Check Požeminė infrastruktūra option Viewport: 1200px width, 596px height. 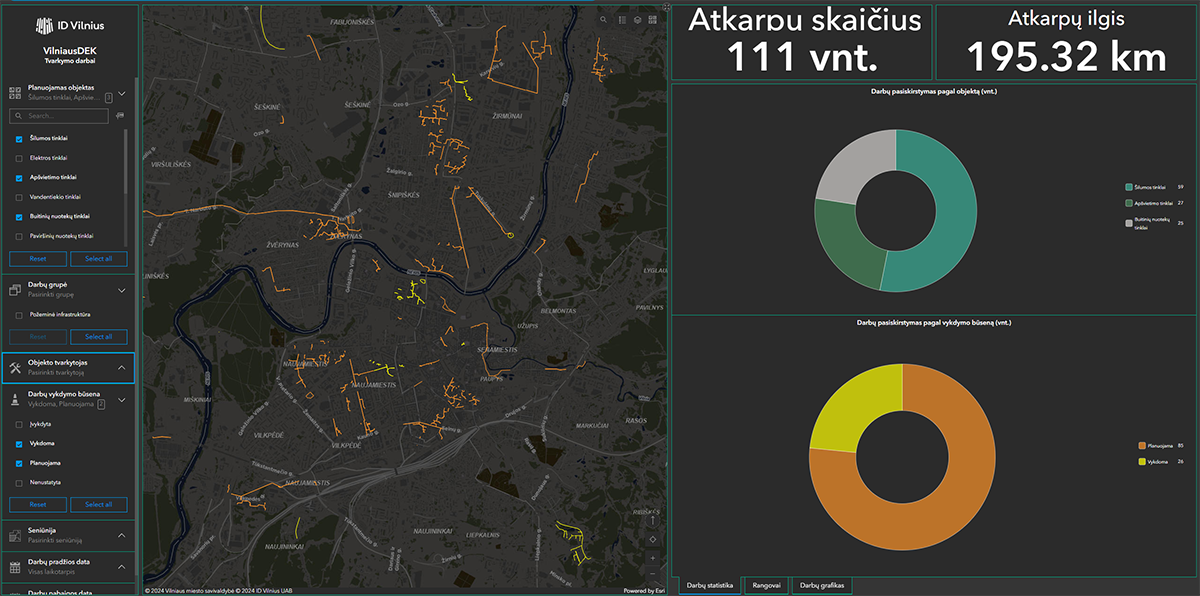pyautogui.click(x=20, y=315)
